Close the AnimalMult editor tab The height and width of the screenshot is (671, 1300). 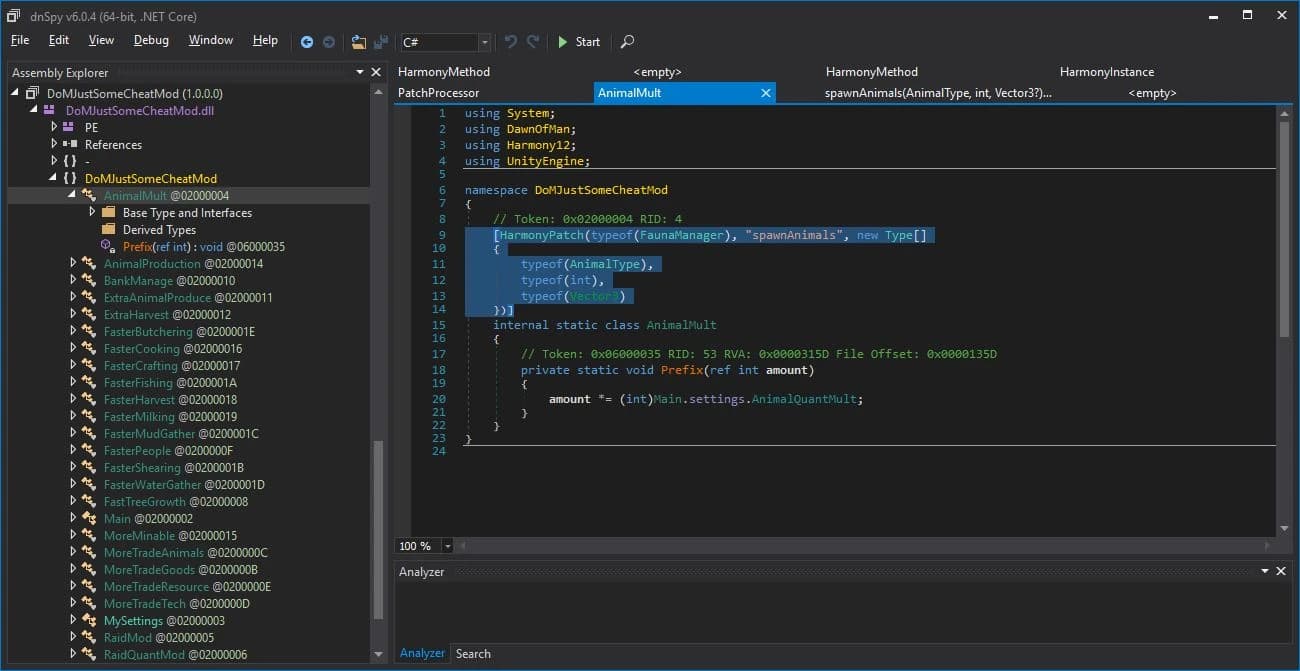click(766, 93)
